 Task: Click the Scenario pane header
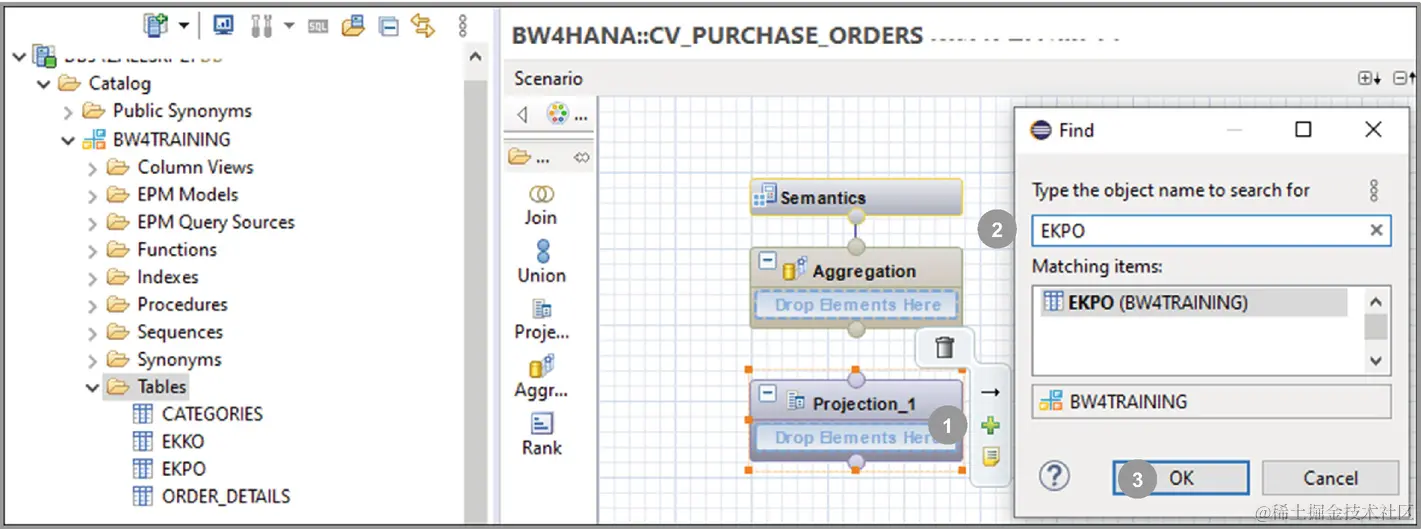click(x=548, y=78)
